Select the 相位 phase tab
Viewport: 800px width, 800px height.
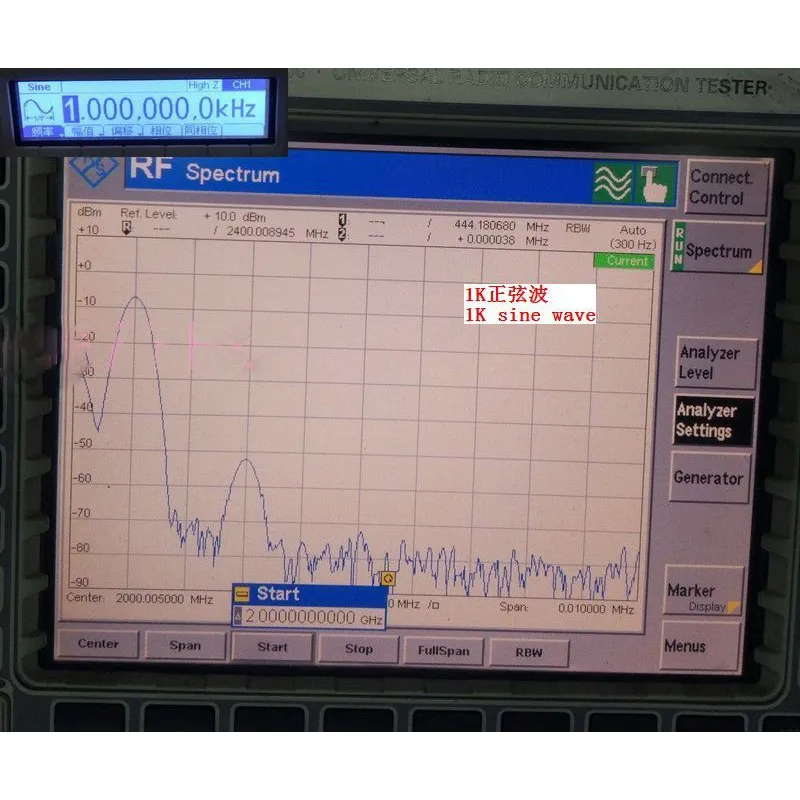(x=161, y=131)
